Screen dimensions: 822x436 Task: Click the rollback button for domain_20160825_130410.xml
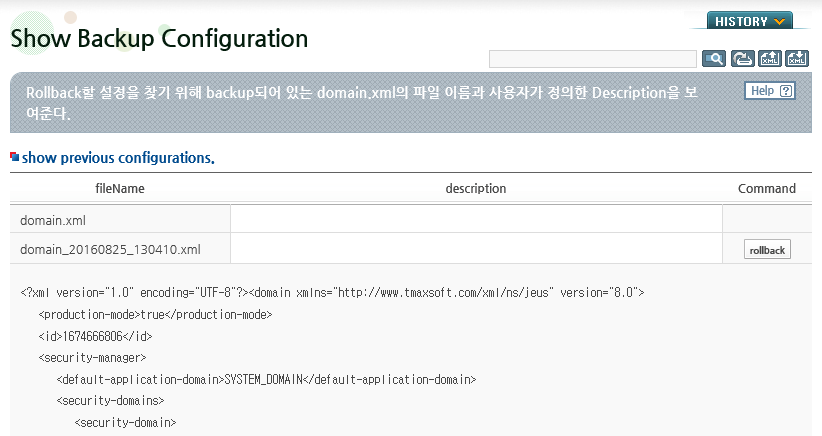[767, 249]
